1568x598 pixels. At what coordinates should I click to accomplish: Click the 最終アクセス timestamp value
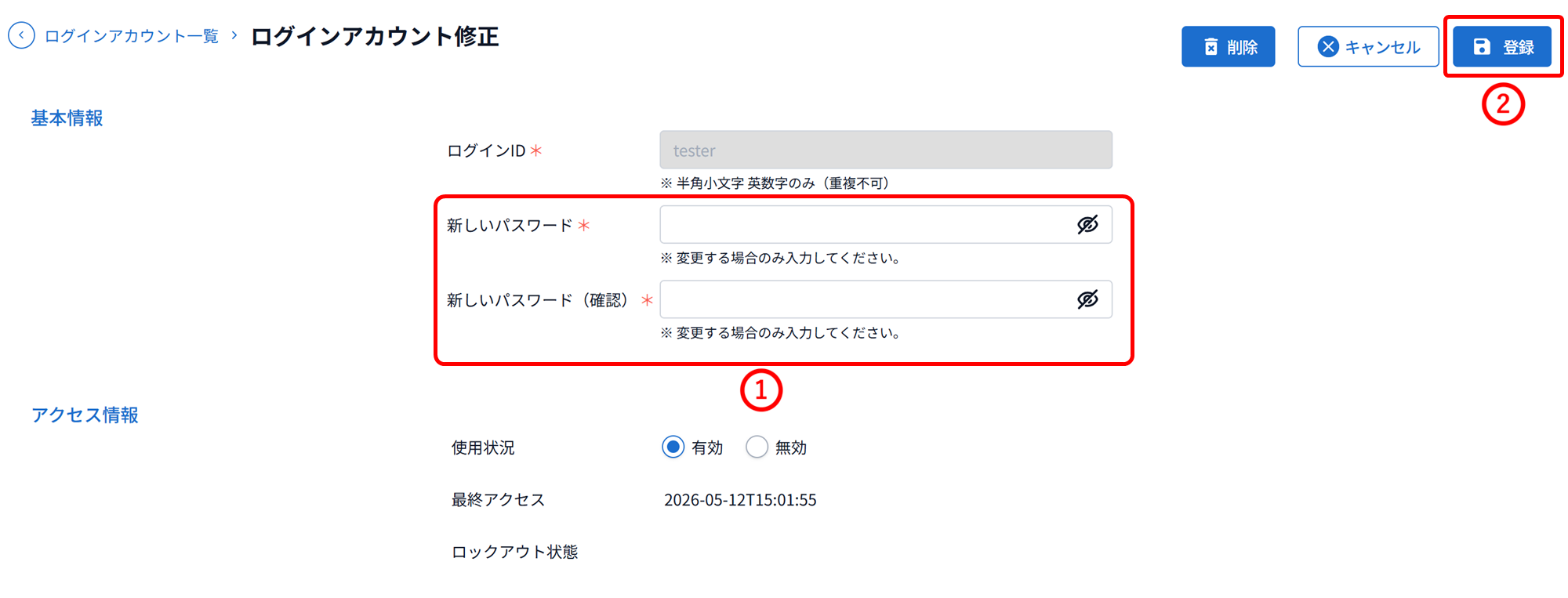pyautogui.click(x=740, y=500)
